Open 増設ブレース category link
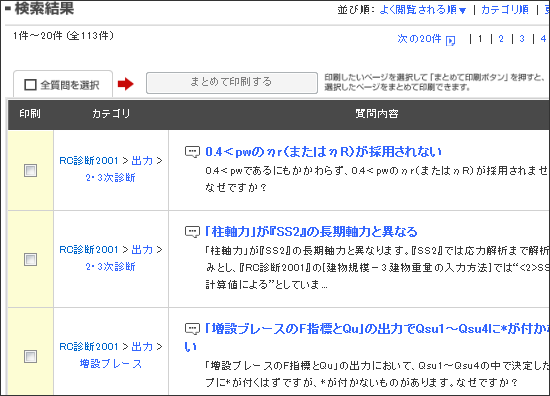Screen dimensions: 550x396 [x=110, y=363]
